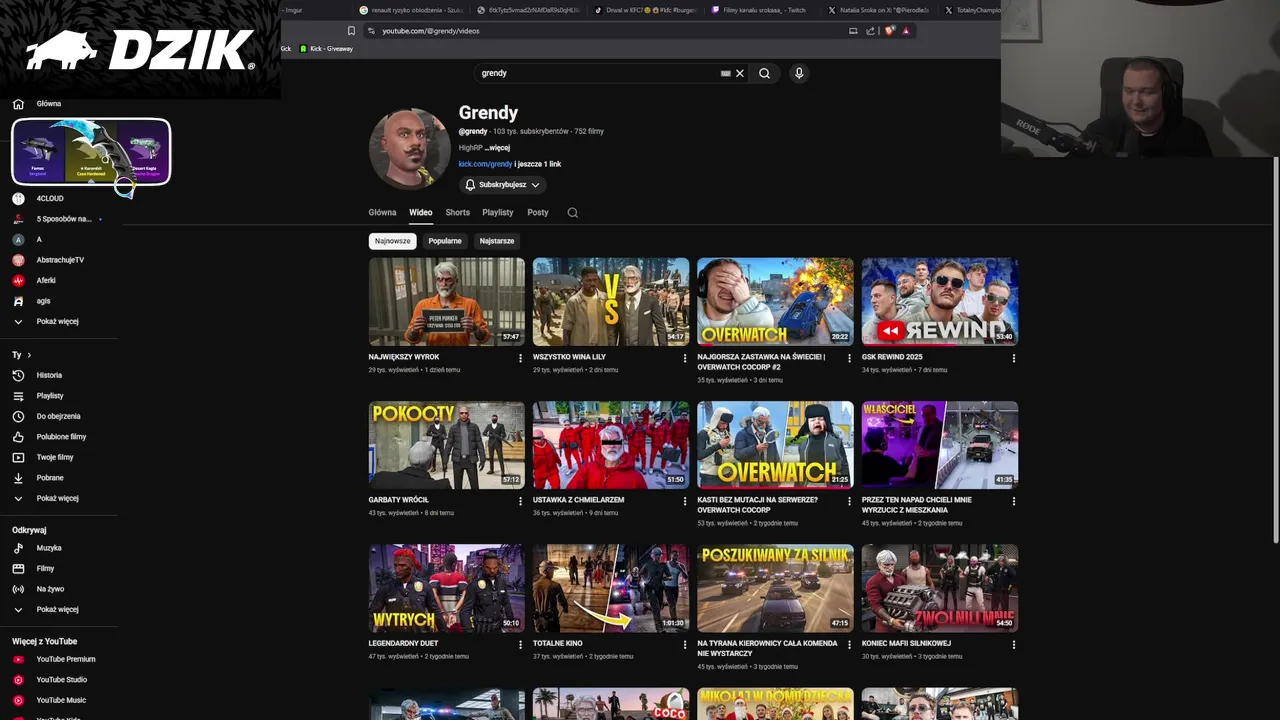Open YouTube Premium link in sidebar
Viewport: 1280px width, 720px height.
pos(56,659)
